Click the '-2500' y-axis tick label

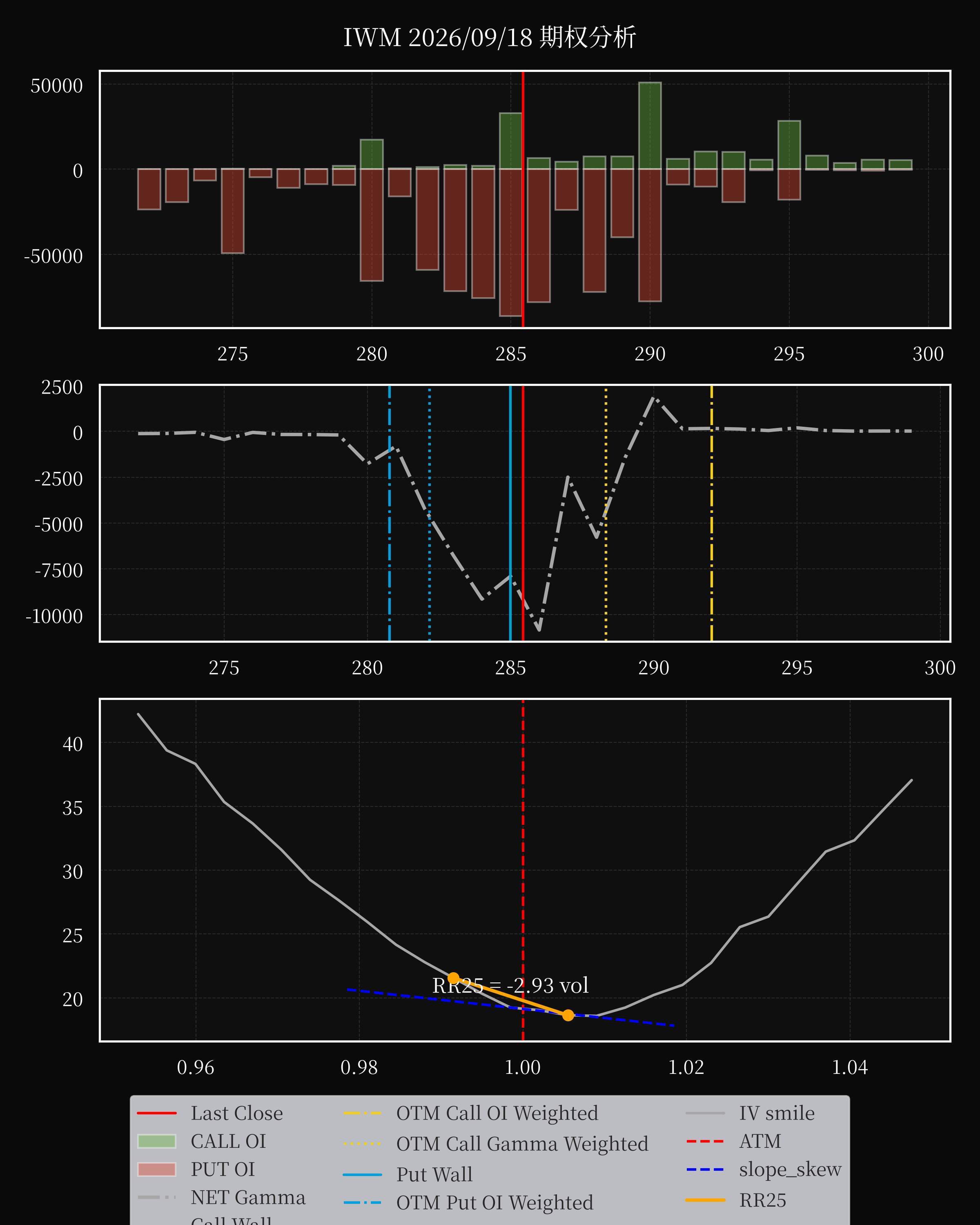58,479
